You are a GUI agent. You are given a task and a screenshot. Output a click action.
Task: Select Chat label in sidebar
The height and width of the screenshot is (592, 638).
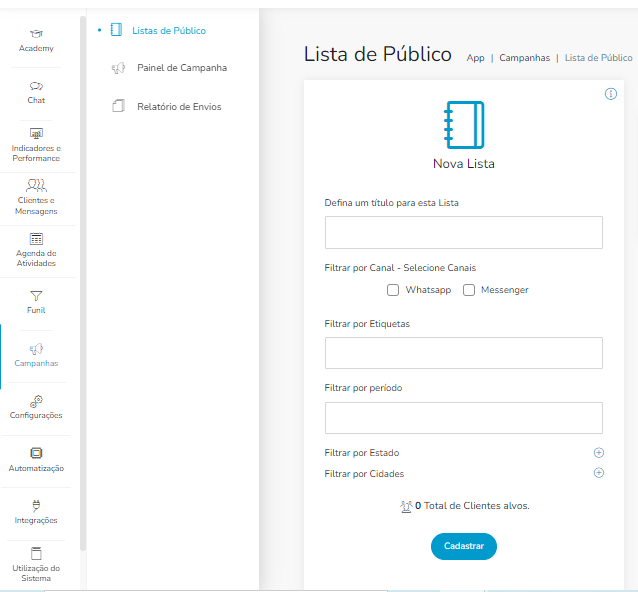(36, 100)
